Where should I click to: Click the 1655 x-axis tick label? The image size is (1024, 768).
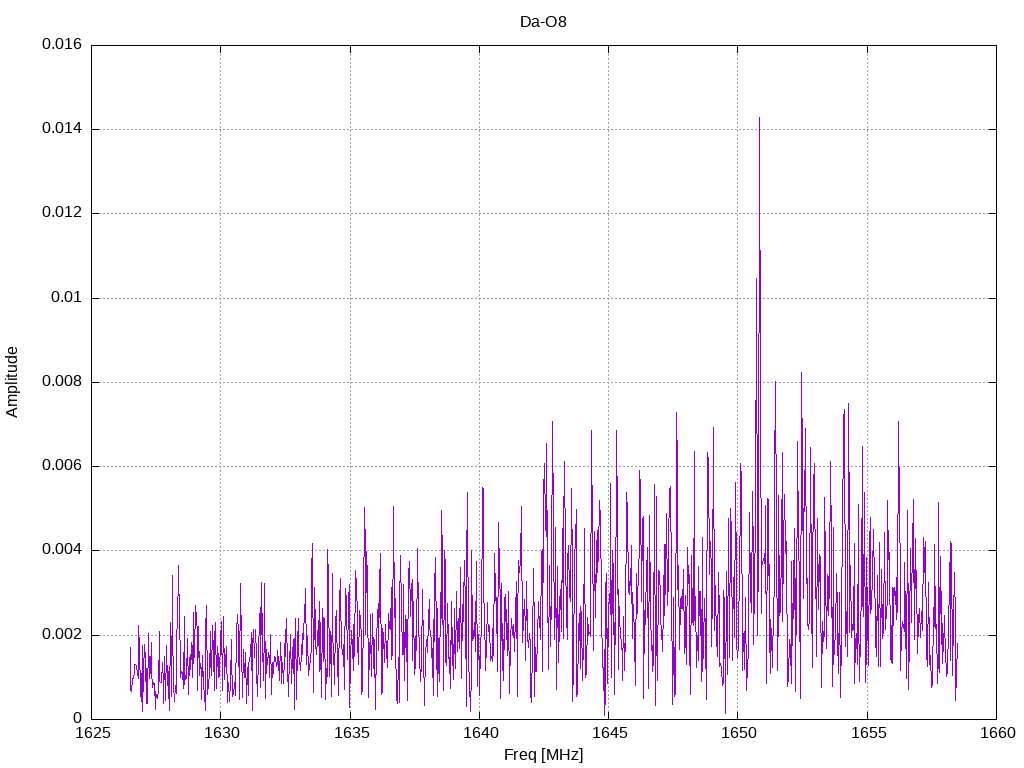pos(867,734)
